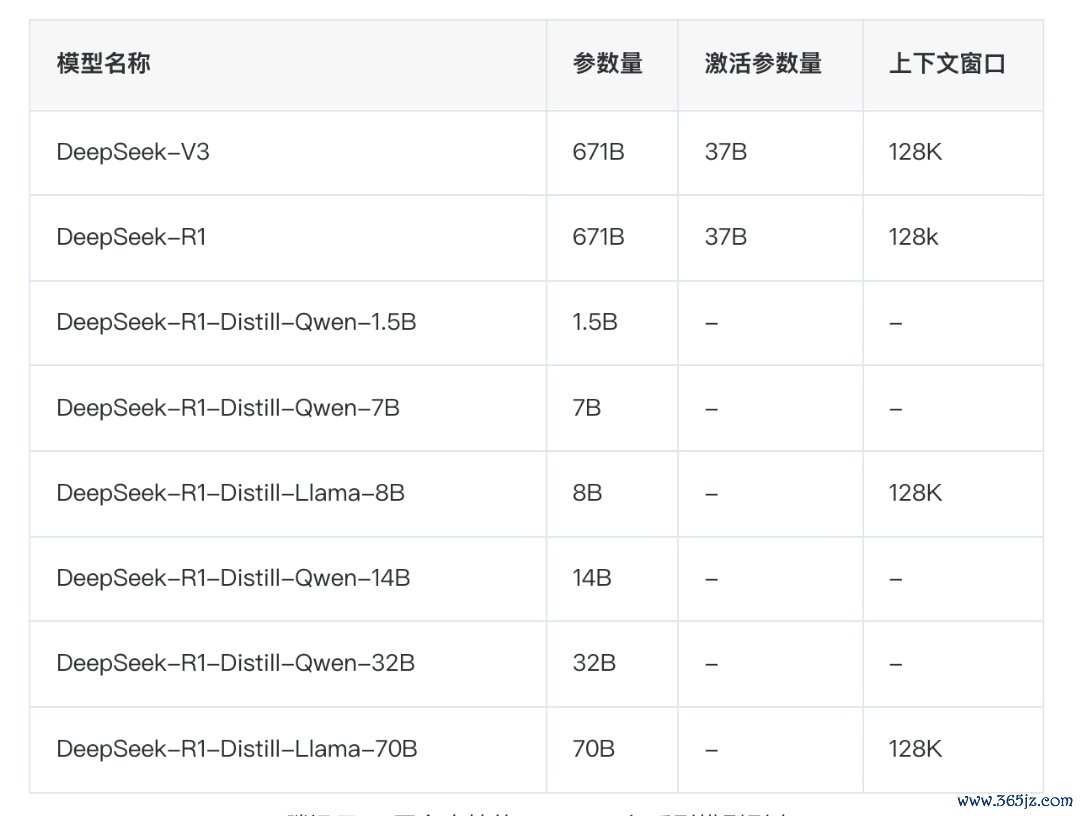
Task: Click DeepSeek-R1-Distill-Llama-8B row name
Action: coord(230,493)
